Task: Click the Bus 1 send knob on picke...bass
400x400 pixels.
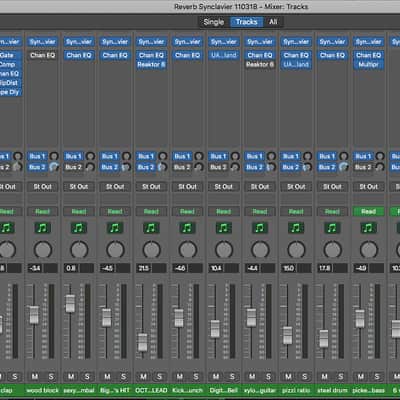Action: [x=380, y=156]
